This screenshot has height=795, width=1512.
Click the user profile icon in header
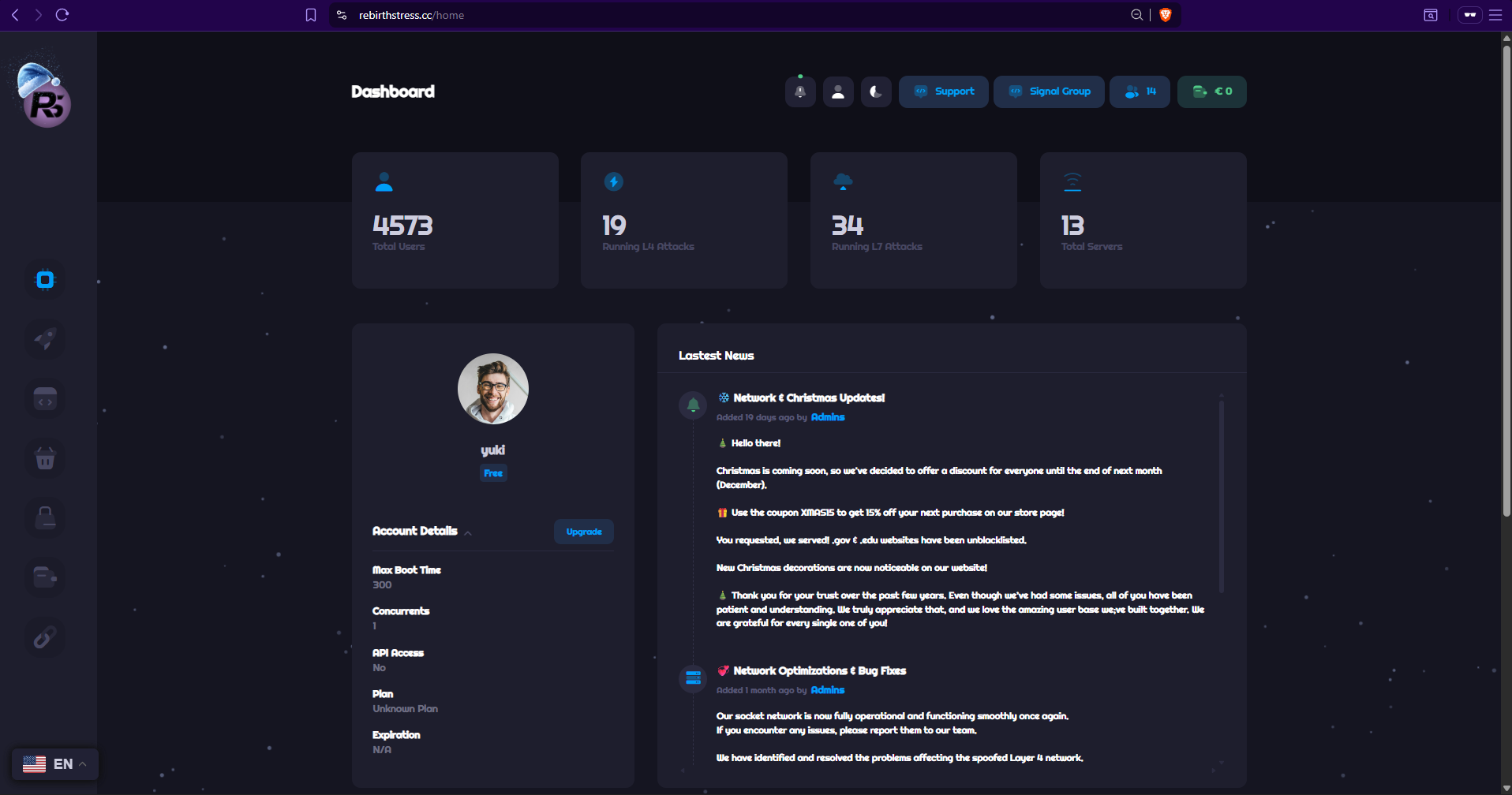838,92
